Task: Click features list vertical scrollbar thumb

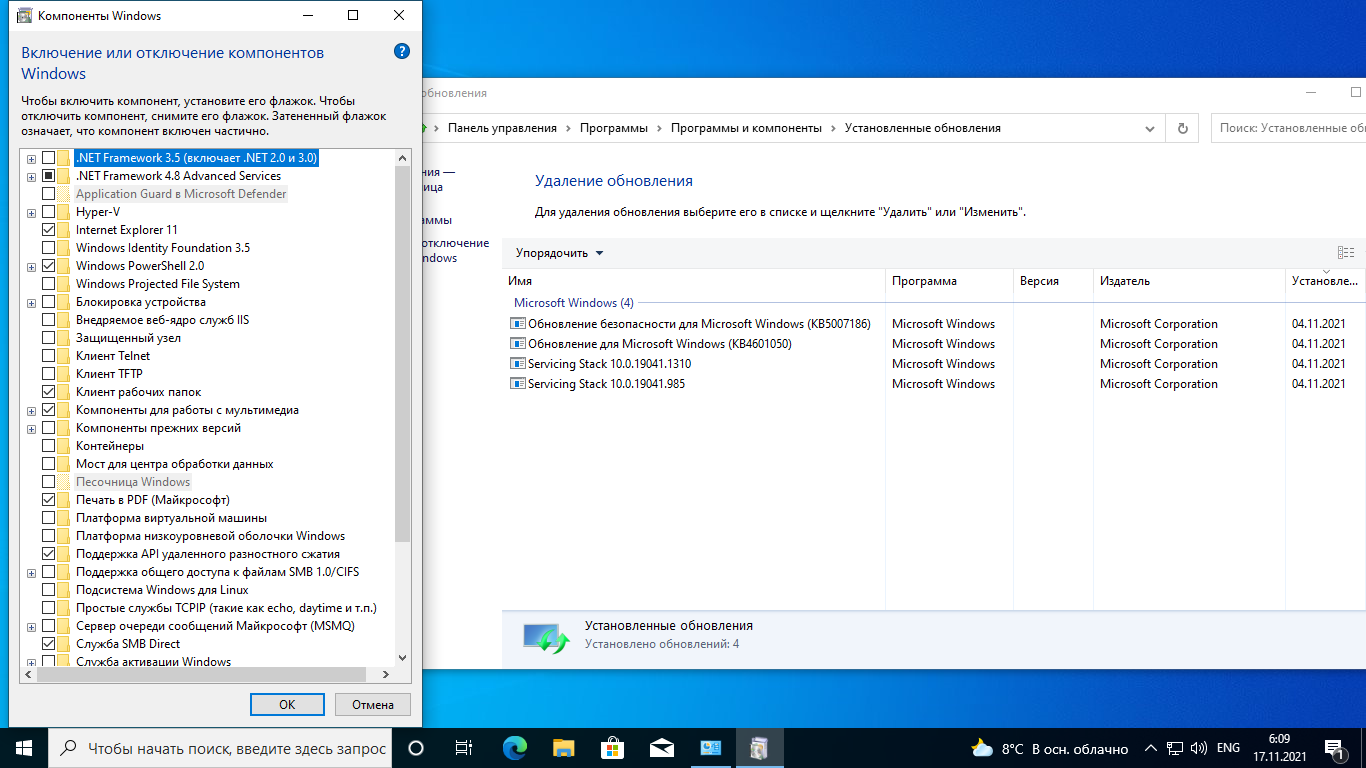Action: [402, 355]
